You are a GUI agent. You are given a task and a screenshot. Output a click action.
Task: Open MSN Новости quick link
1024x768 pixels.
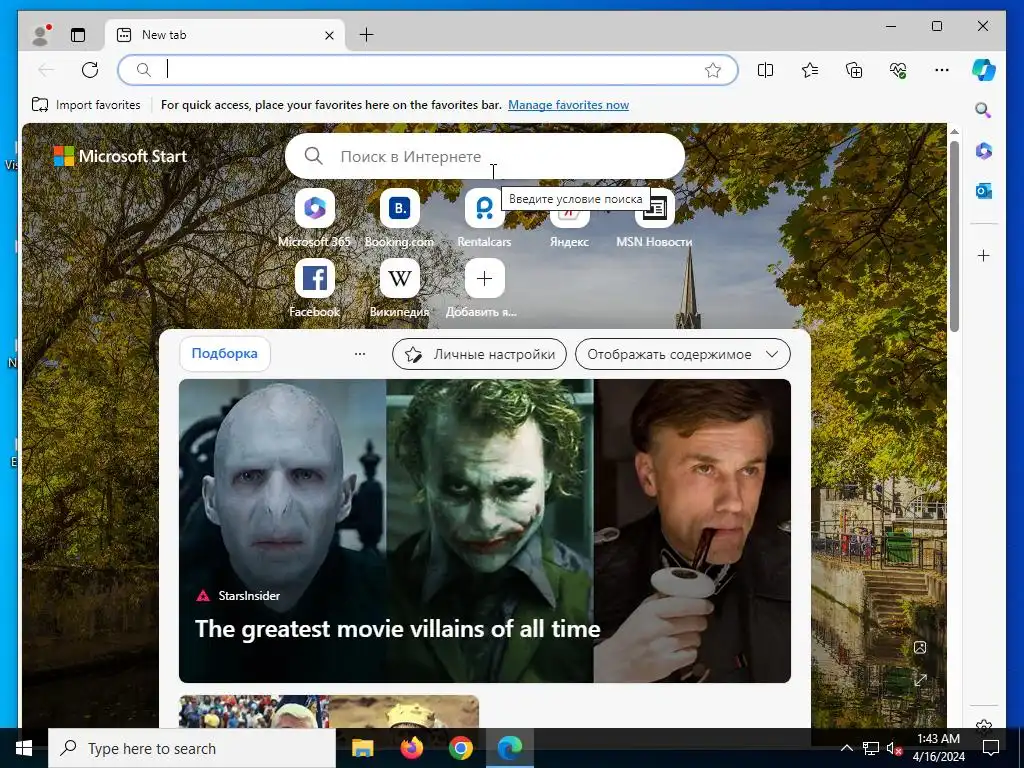(654, 219)
